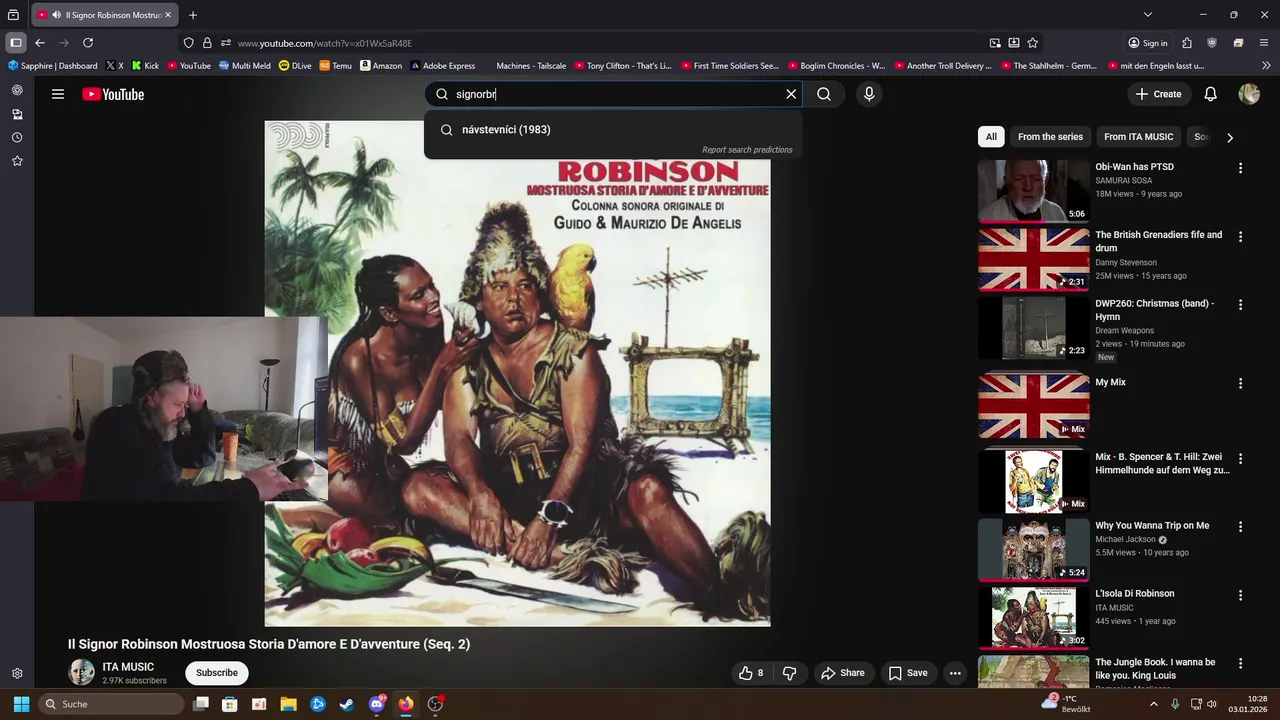Go to the YouTube home logo
1280x720 pixels.
pos(113,94)
